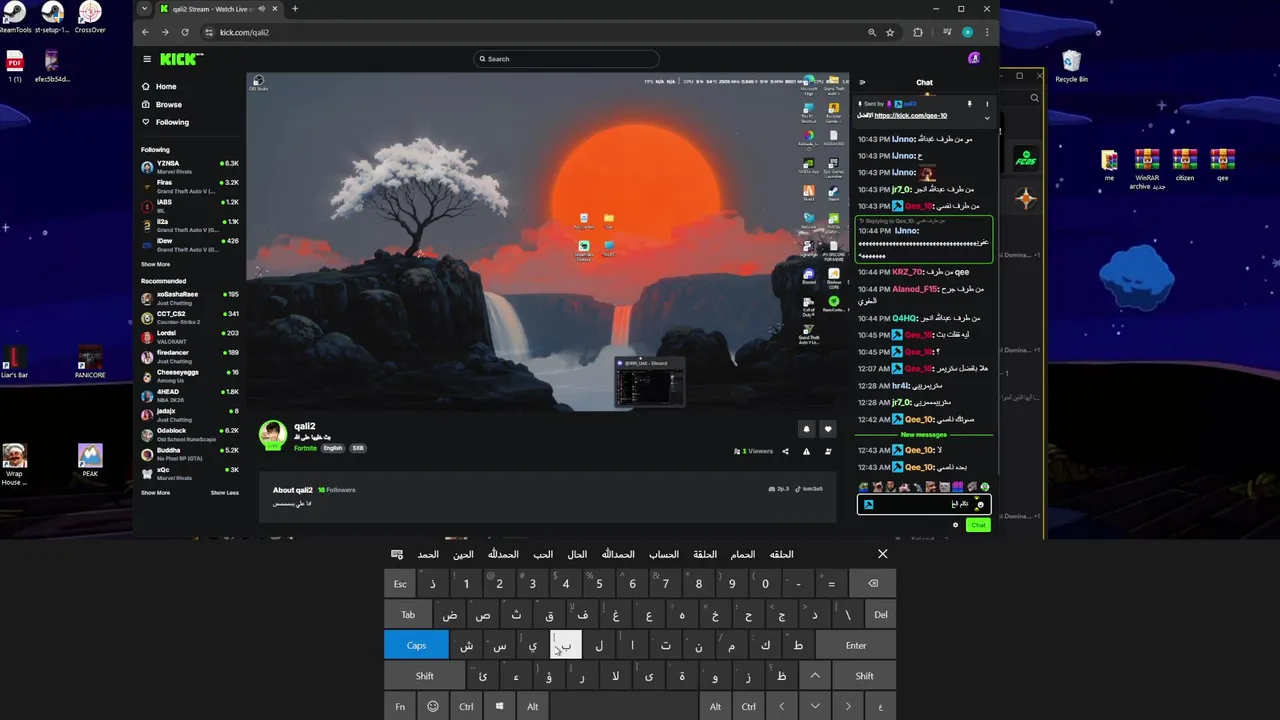Viewport: 1280px width, 720px height.
Task: Open the Chrome tab search dropdown
Action: click(x=145, y=9)
